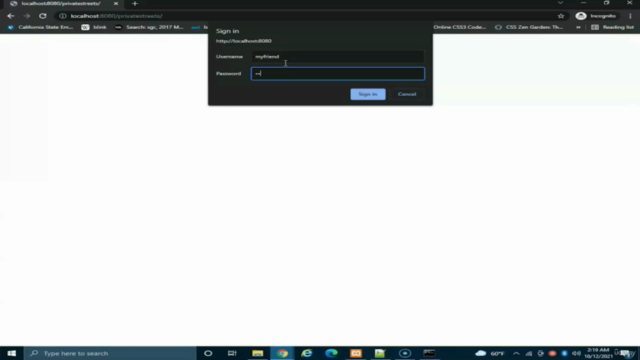Open the tab search dropdown arrow
Image resolution: width=640 pixels, height=360 pixels.
point(560,3)
